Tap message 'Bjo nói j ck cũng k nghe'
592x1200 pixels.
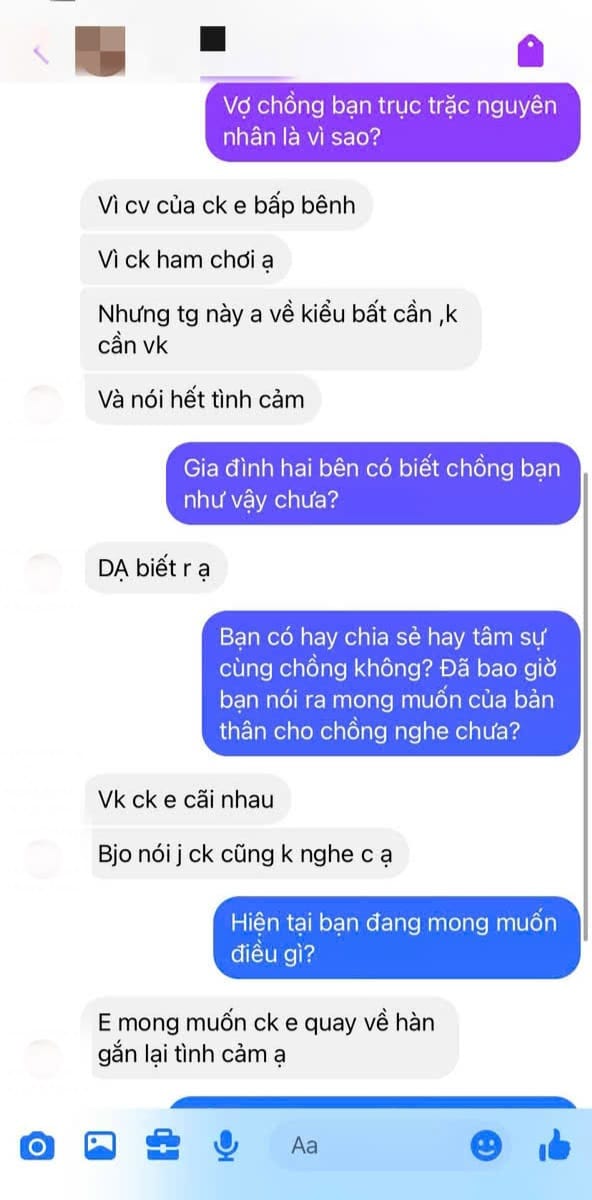coord(250,854)
